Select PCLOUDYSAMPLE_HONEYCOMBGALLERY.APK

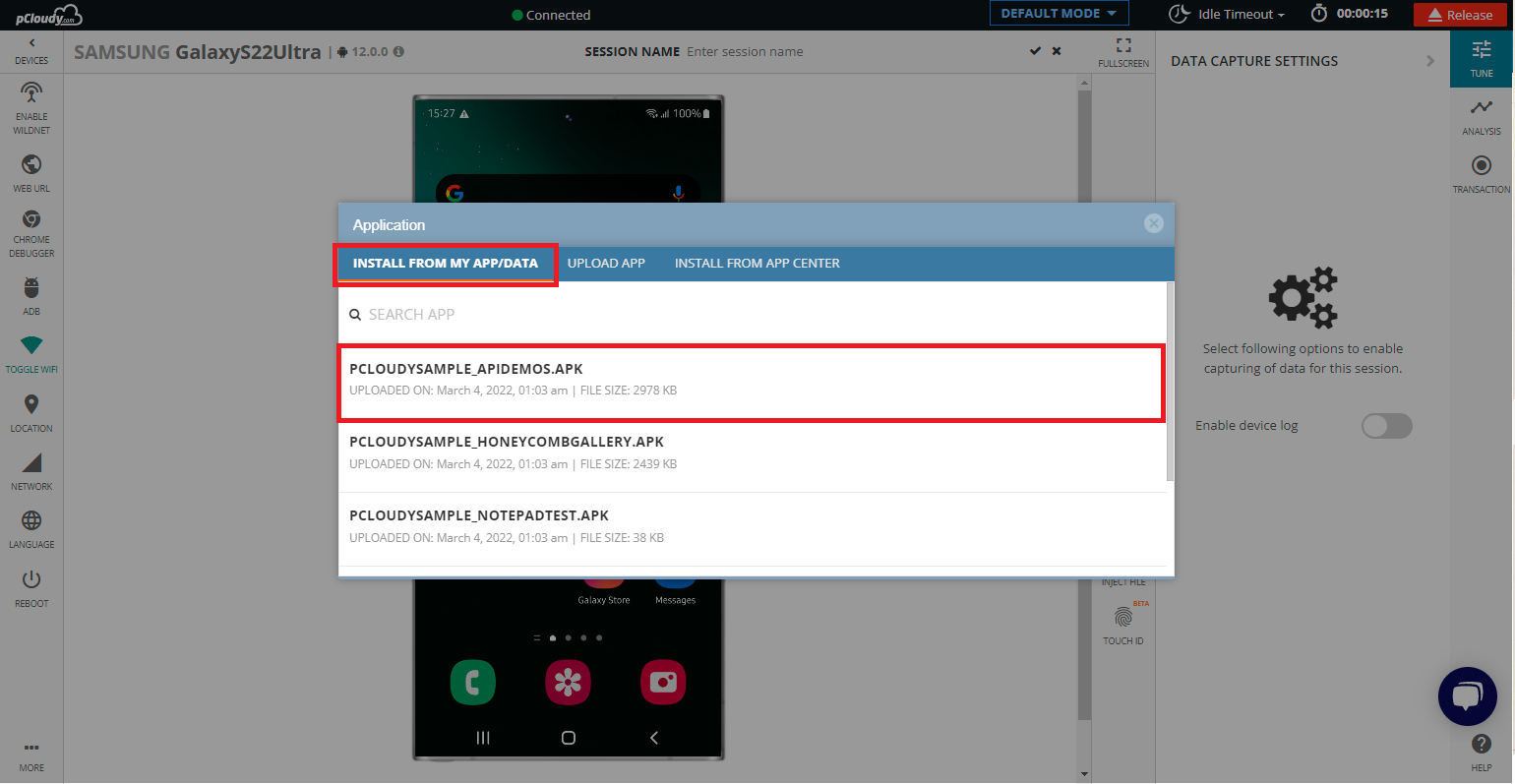tap(753, 455)
